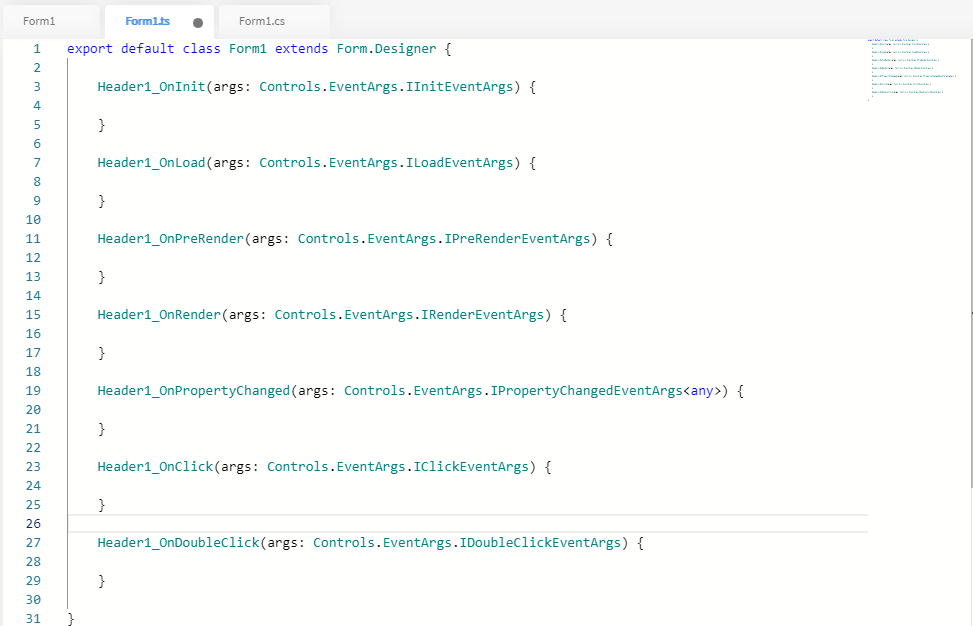Screen dimensions: 973x626
Task: Click the vertical scrollbar on the right edge
Action: 969,315
